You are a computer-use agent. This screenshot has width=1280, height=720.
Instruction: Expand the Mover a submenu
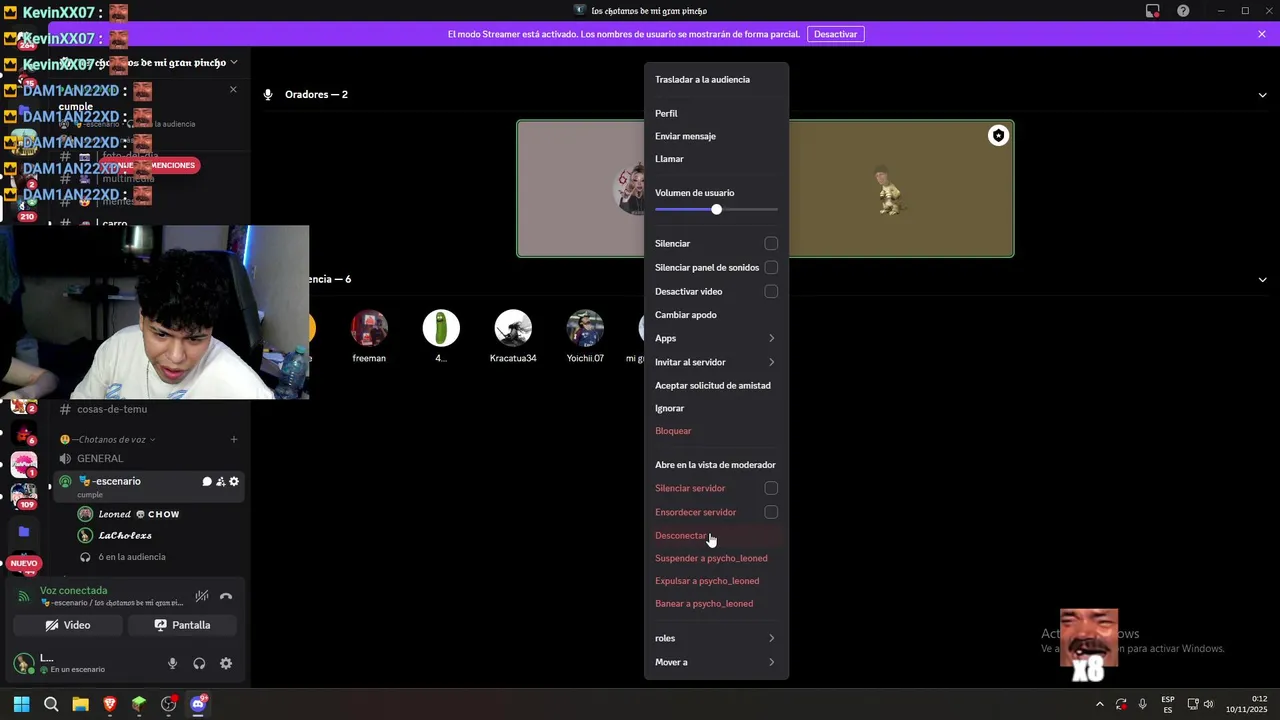tap(716, 662)
